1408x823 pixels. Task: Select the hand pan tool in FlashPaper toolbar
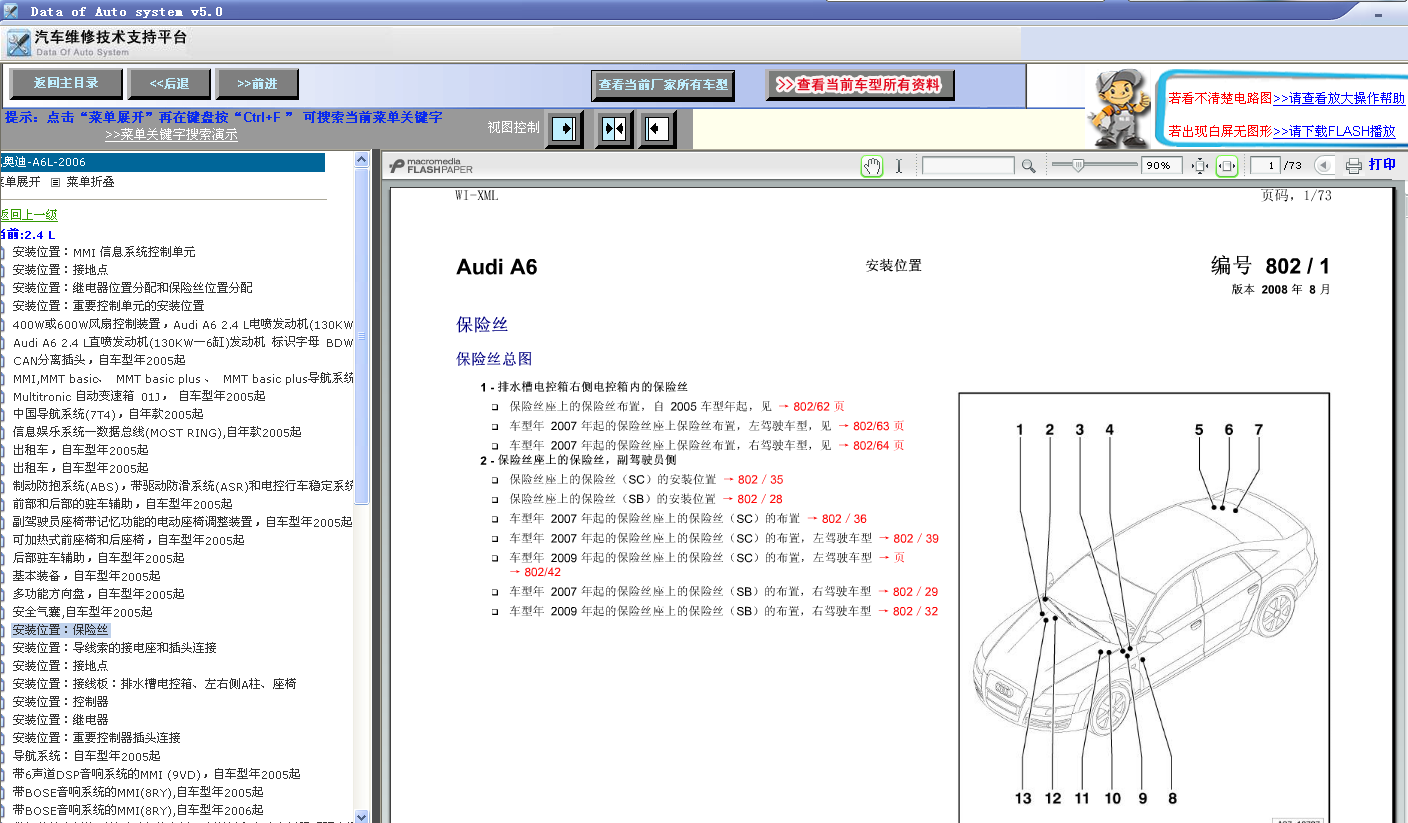tap(872, 166)
